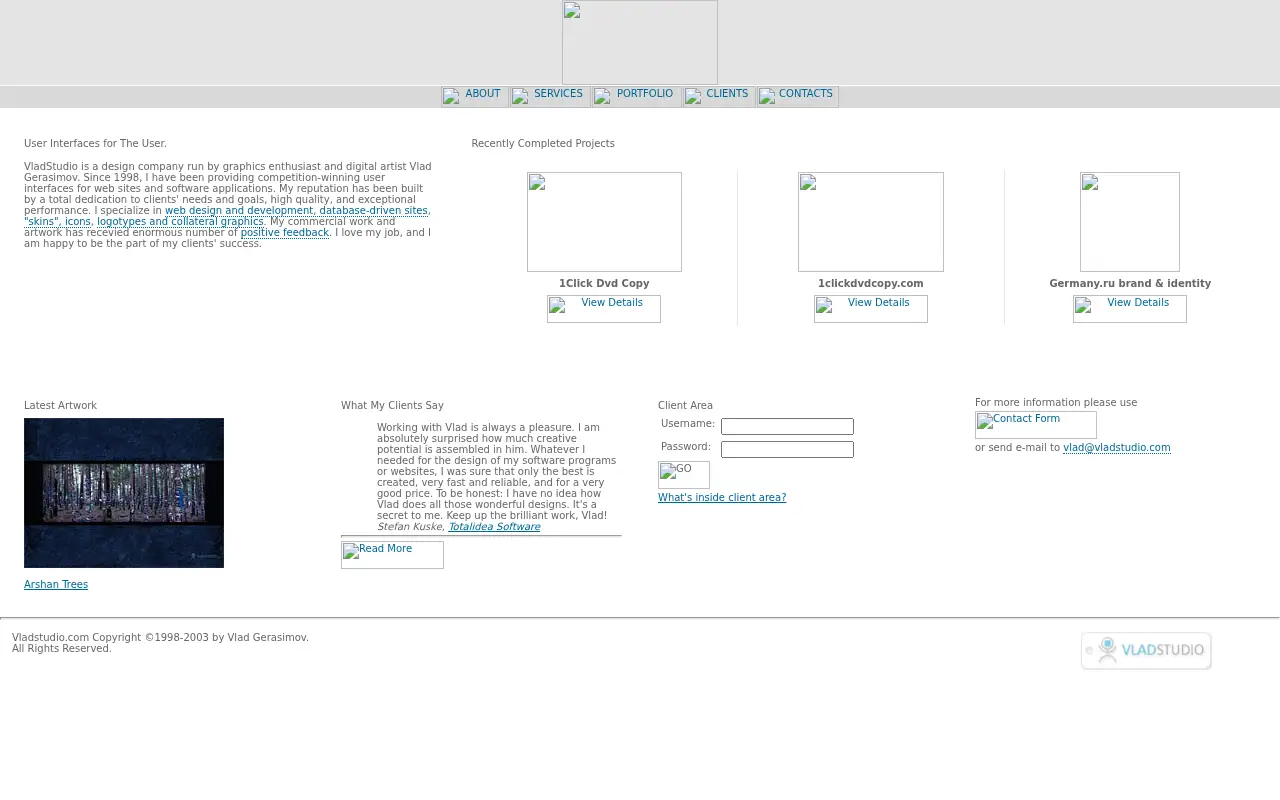Focus the Username input field
The image size is (1280, 800).
[787, 427]
